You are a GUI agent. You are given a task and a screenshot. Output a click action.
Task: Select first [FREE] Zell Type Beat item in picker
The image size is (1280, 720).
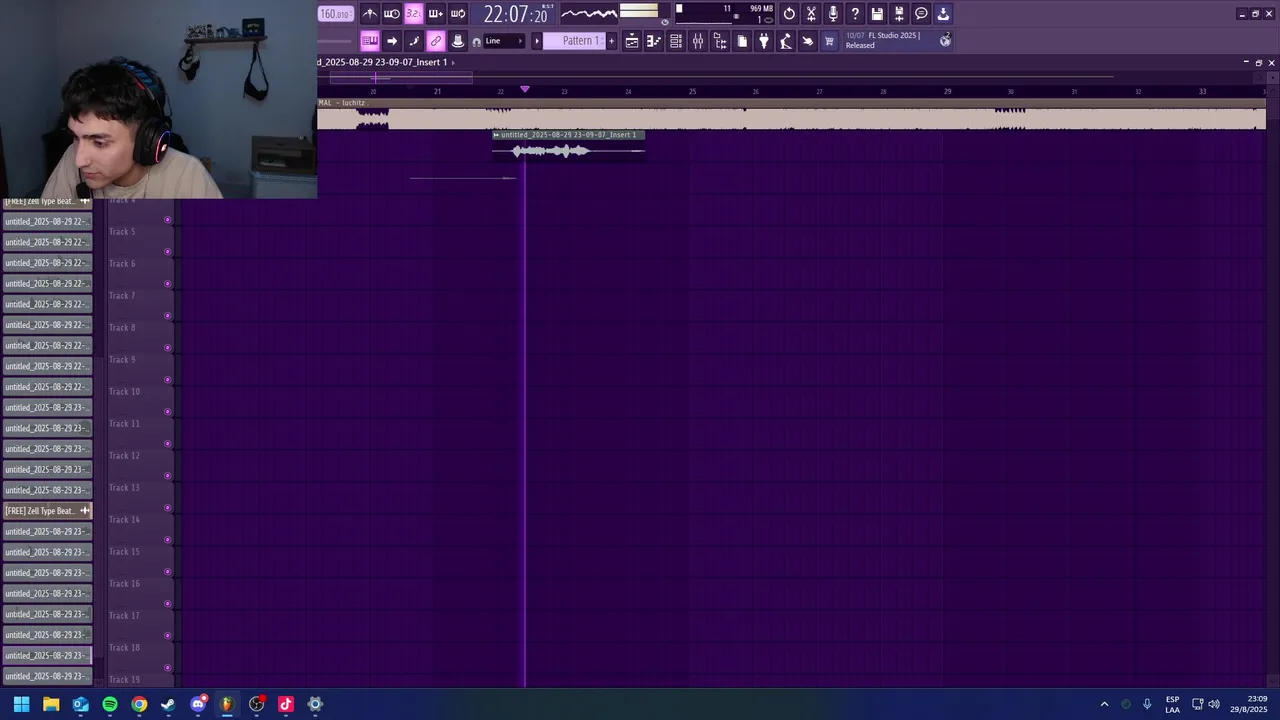[47, 201]
